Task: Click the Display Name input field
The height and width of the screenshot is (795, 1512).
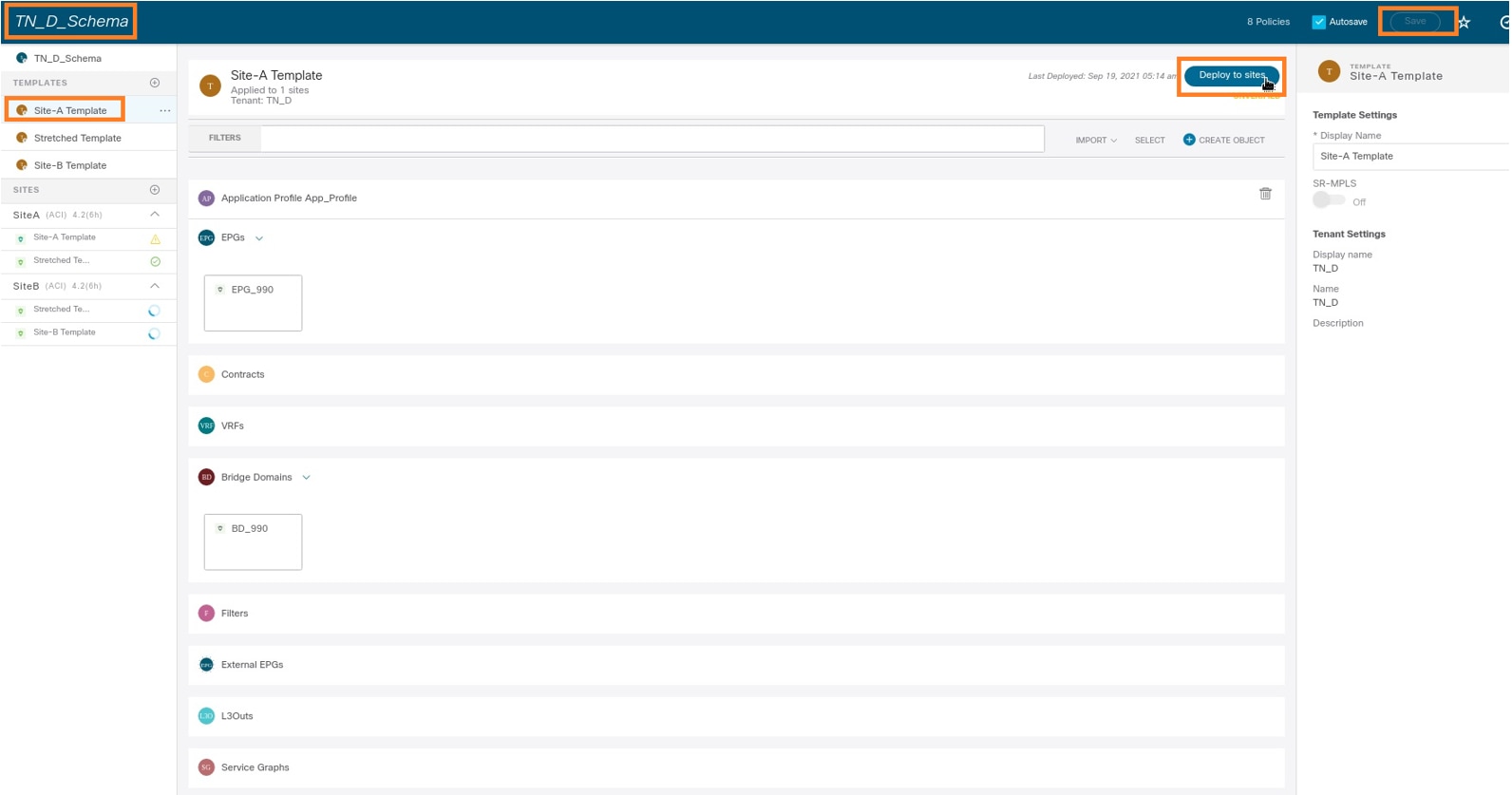Action: [x=1410, y=157]
